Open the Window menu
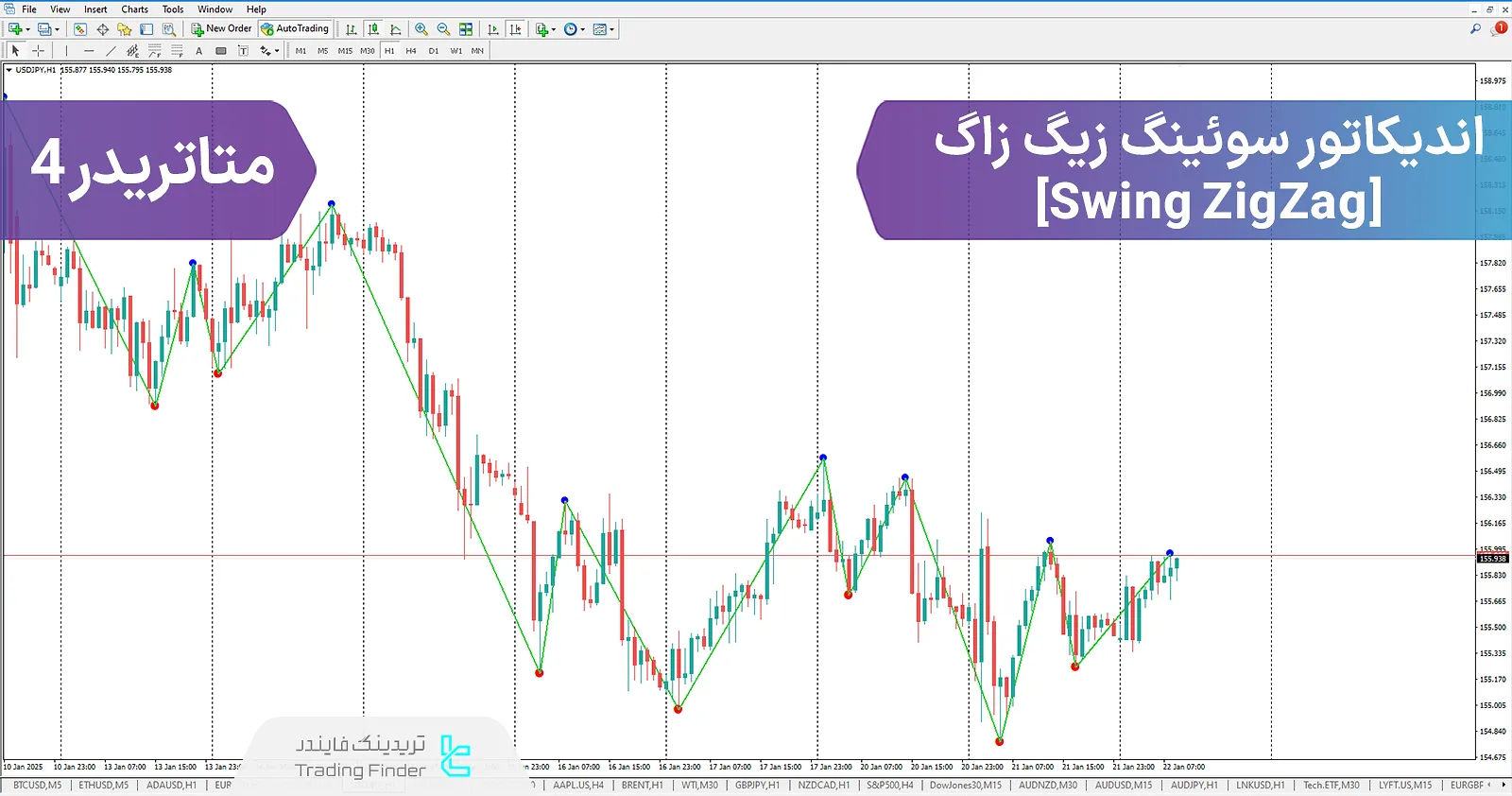Image resolution: width=1512 pixels, height=796 pixels. point(215,9)
